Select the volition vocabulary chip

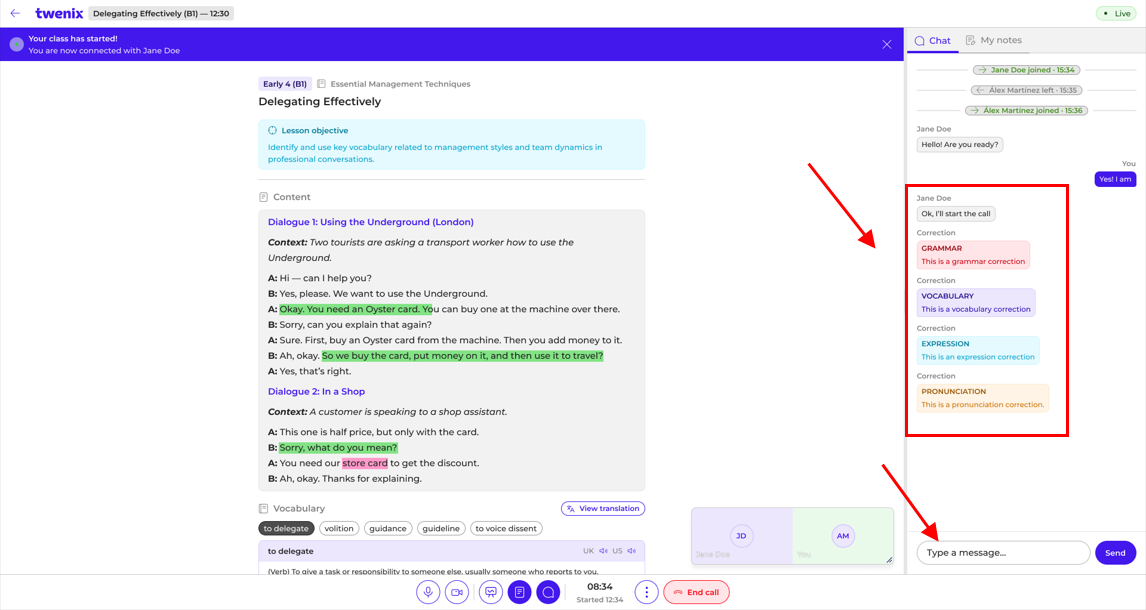339,528
